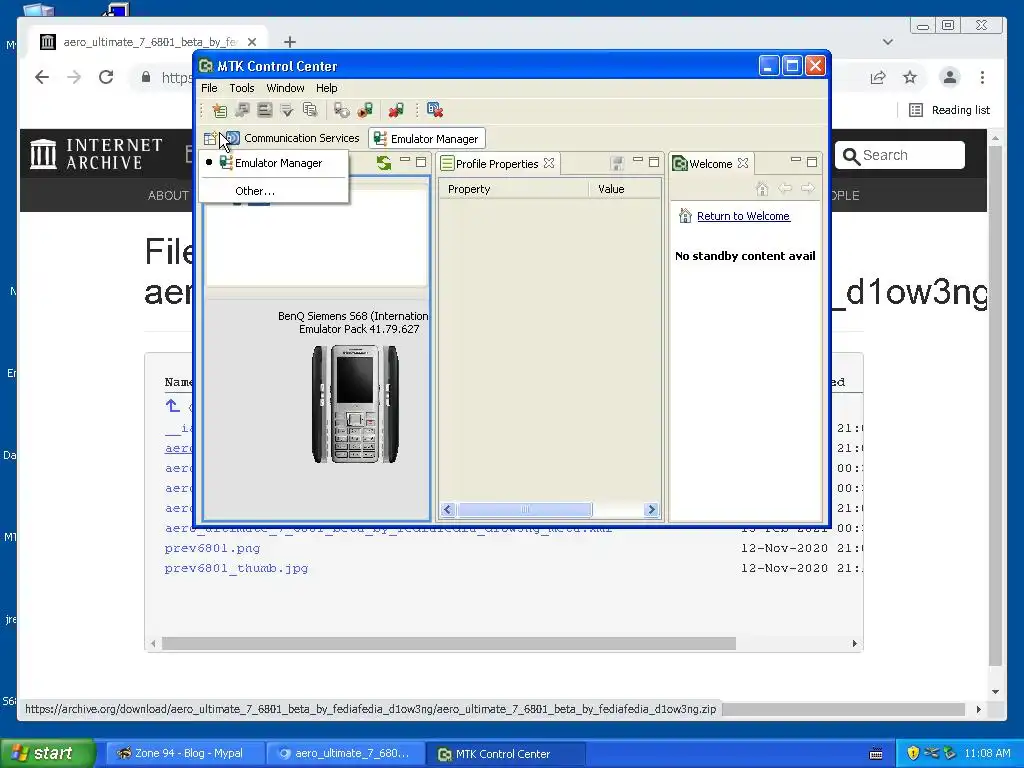
Task: Maximize the Welcome panel
Action: 812,161
